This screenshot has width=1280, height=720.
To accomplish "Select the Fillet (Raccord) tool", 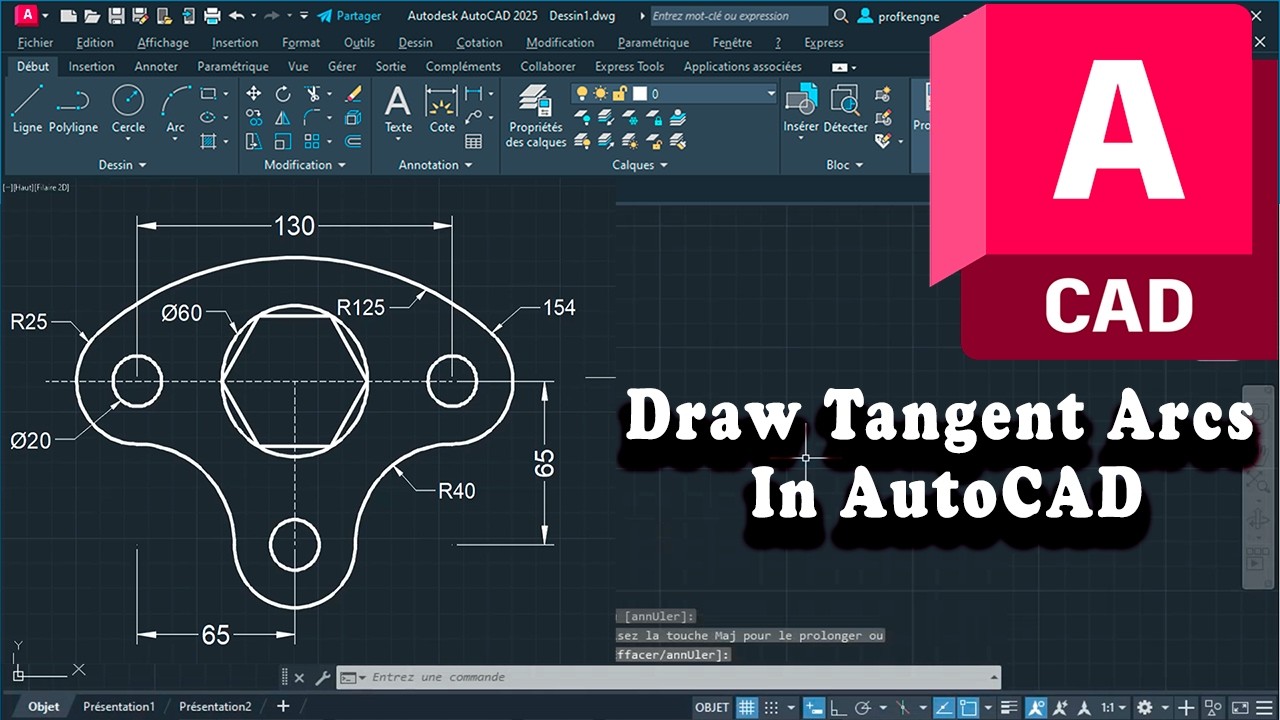I will pyautogui.click(x=313, y=118).
